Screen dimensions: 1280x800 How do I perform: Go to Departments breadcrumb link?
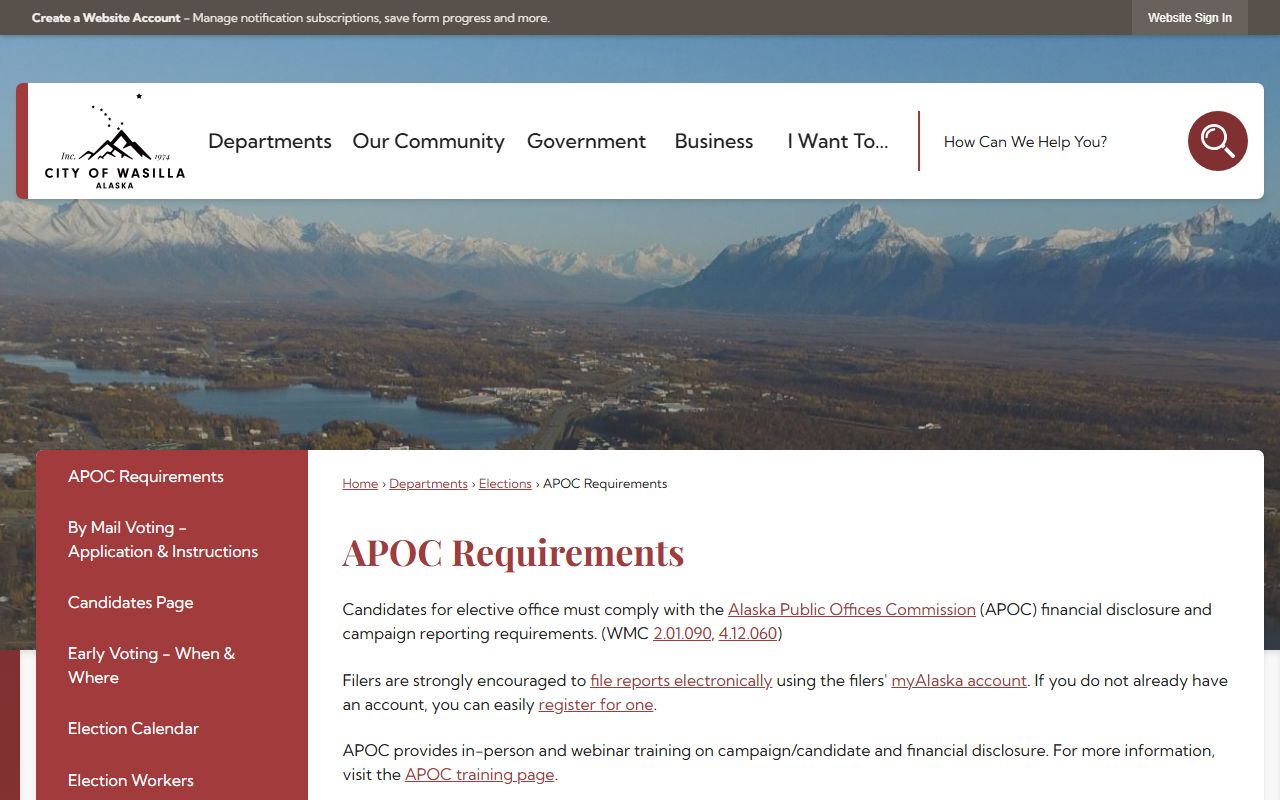click(x=428, y=484)
